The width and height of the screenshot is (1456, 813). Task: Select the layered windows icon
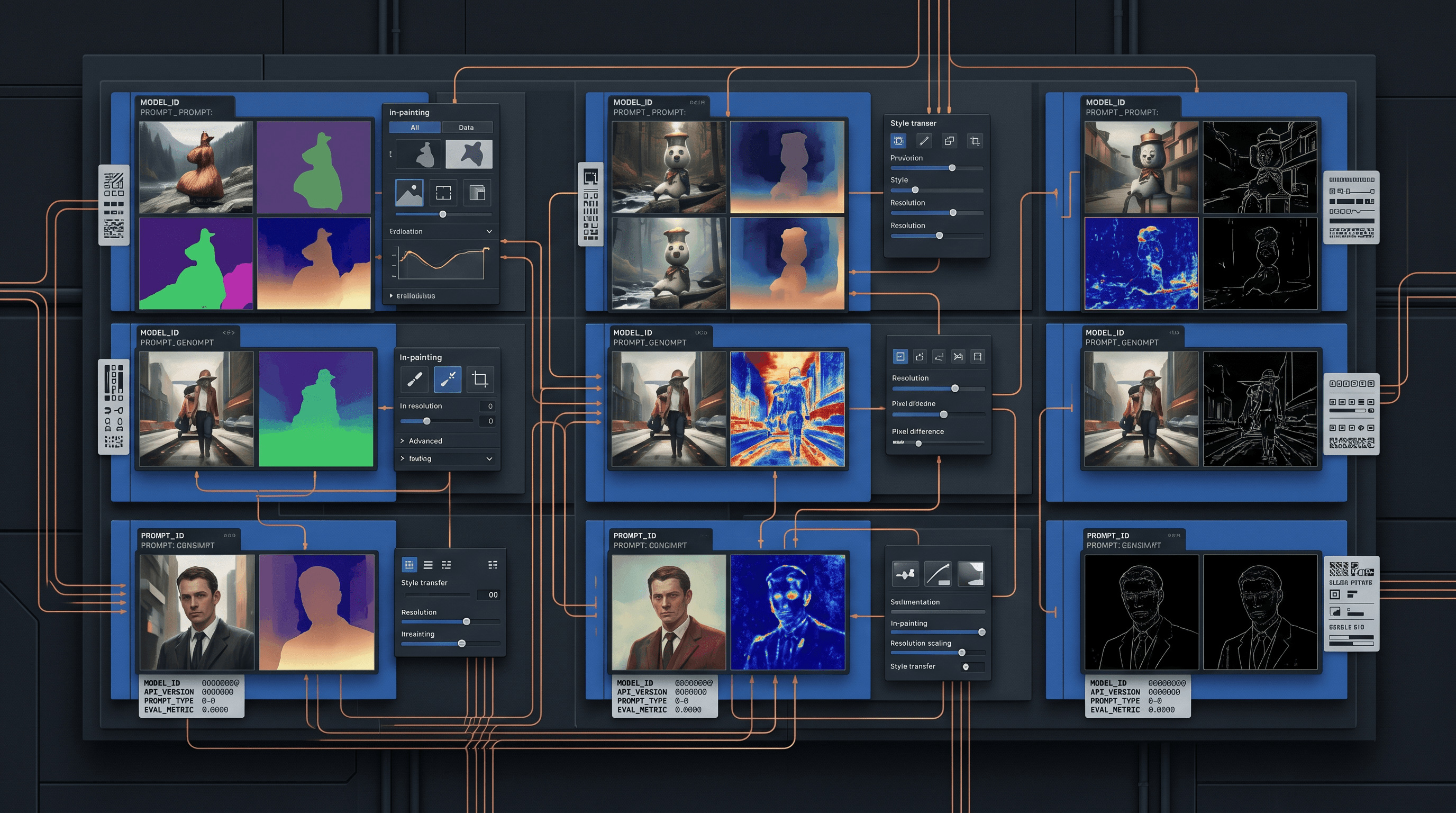477,193
